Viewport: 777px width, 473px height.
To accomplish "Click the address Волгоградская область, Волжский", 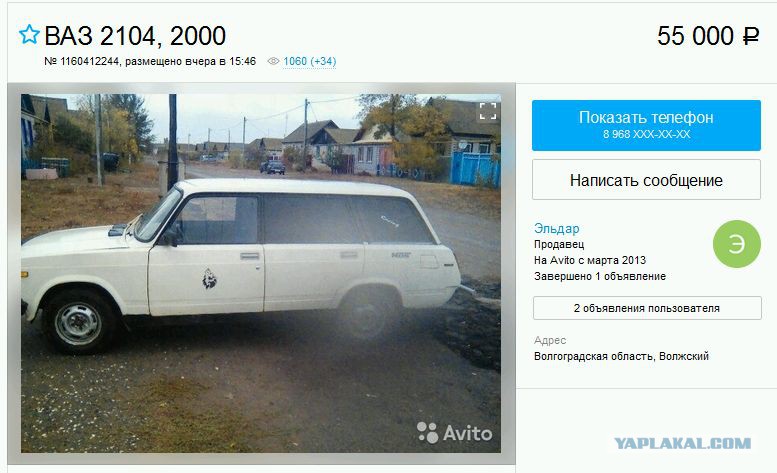I will (621, 356).
